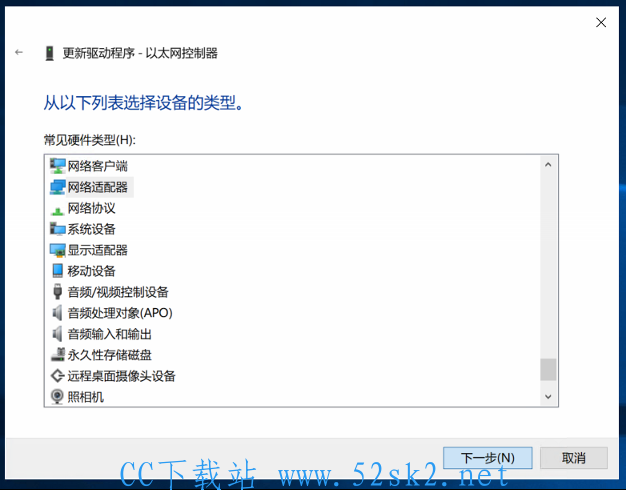Click the 取消 button

click(574, 458)
